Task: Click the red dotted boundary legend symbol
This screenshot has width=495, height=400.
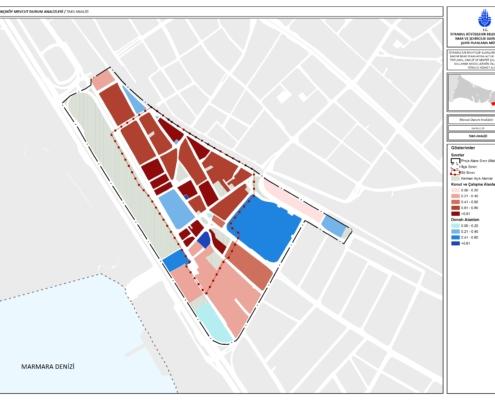Action: [455, 173]
